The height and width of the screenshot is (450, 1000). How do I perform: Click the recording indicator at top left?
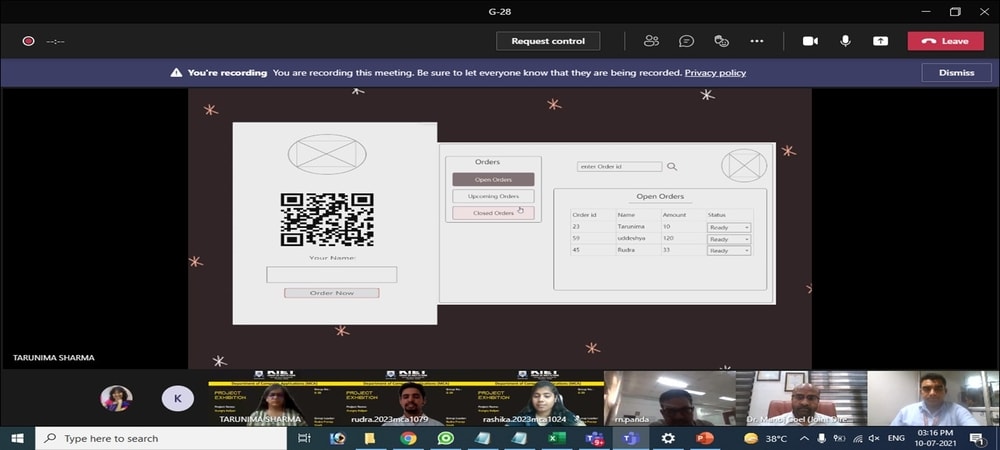click(28, 41)
